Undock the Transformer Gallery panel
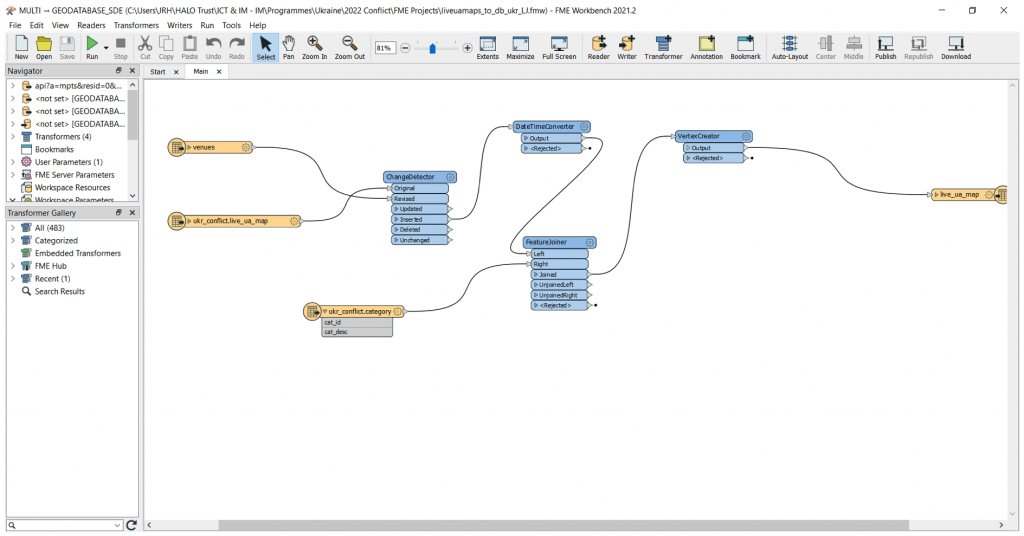The height and width of the screenshot is (536, 1024). [119, 213]
